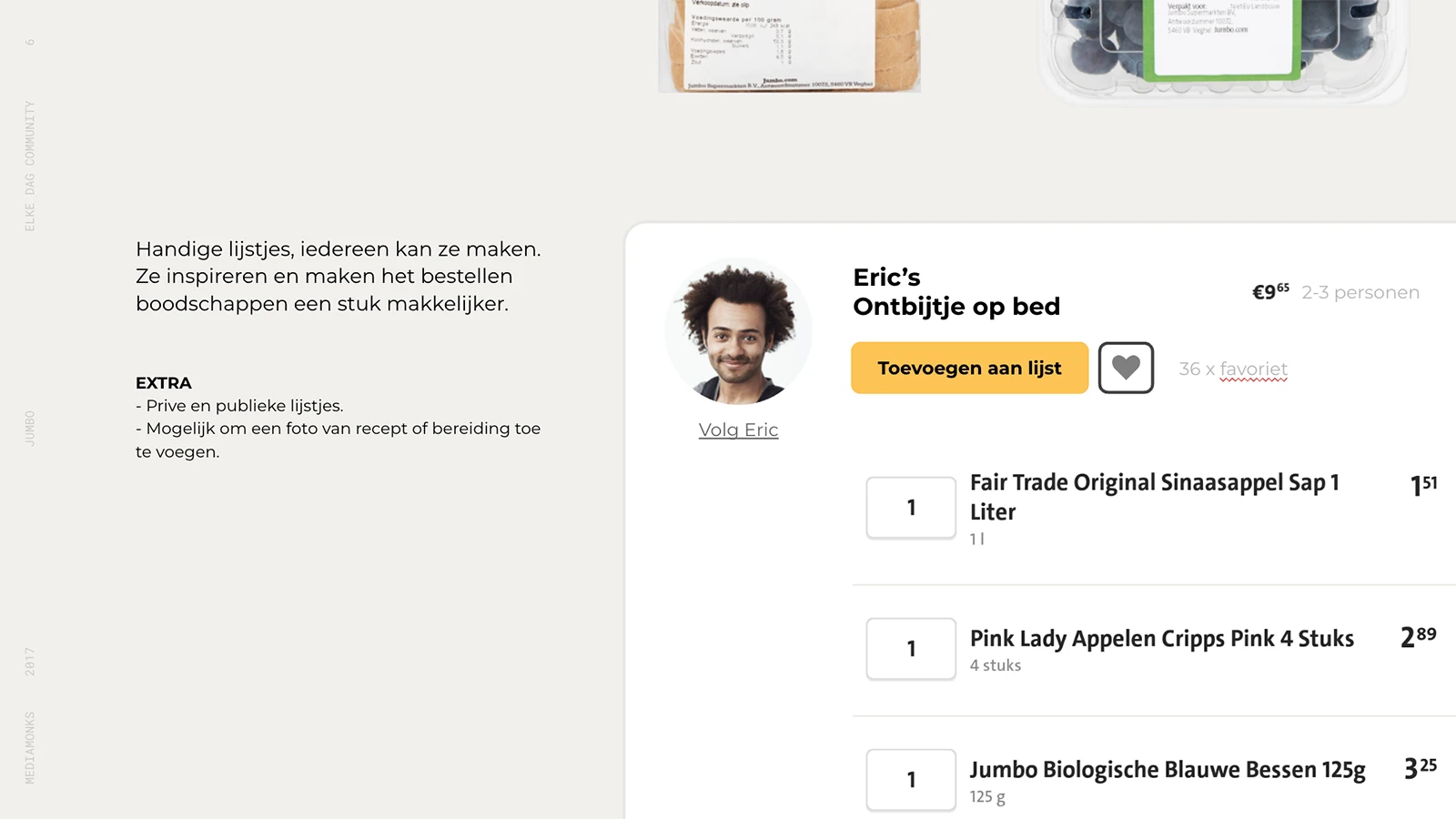Click the vertical MEDIAMONKS sidebar label
This screenshot has width=1456, height=819.
tap(30, 747)
